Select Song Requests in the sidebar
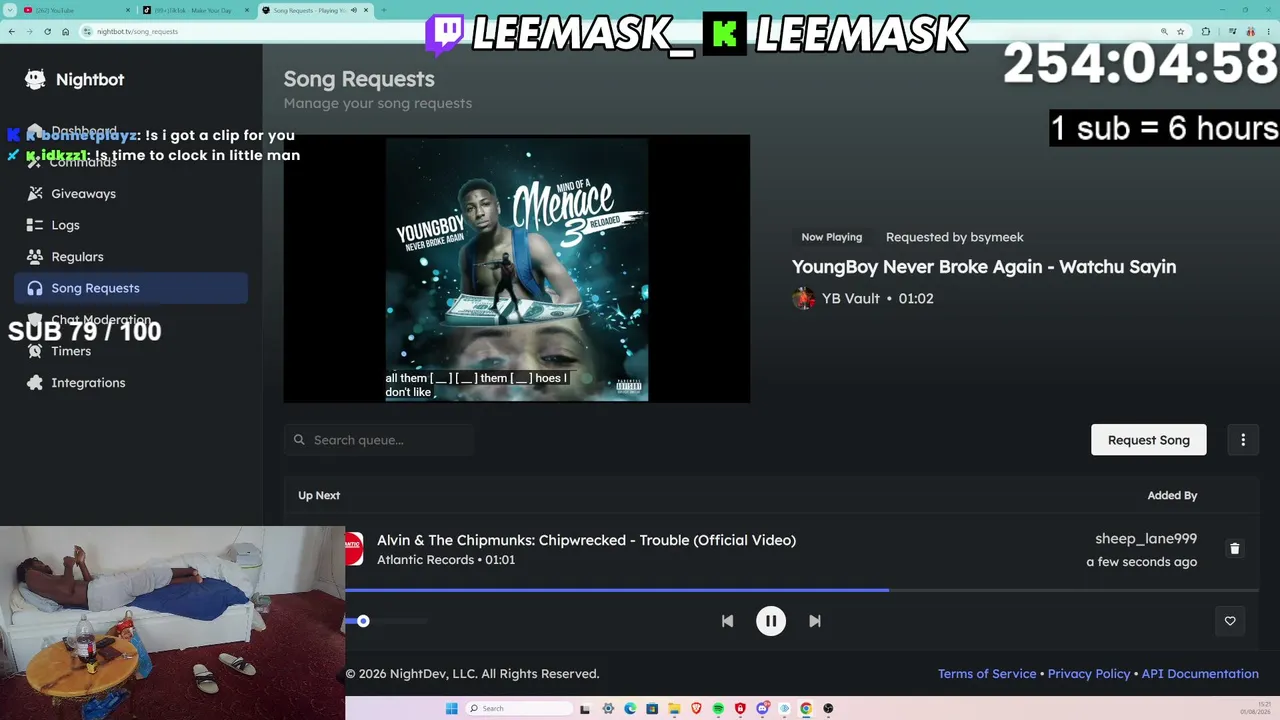Viewport: 1280px width, 720px height. pyautogui.click(x=131, y=288)
